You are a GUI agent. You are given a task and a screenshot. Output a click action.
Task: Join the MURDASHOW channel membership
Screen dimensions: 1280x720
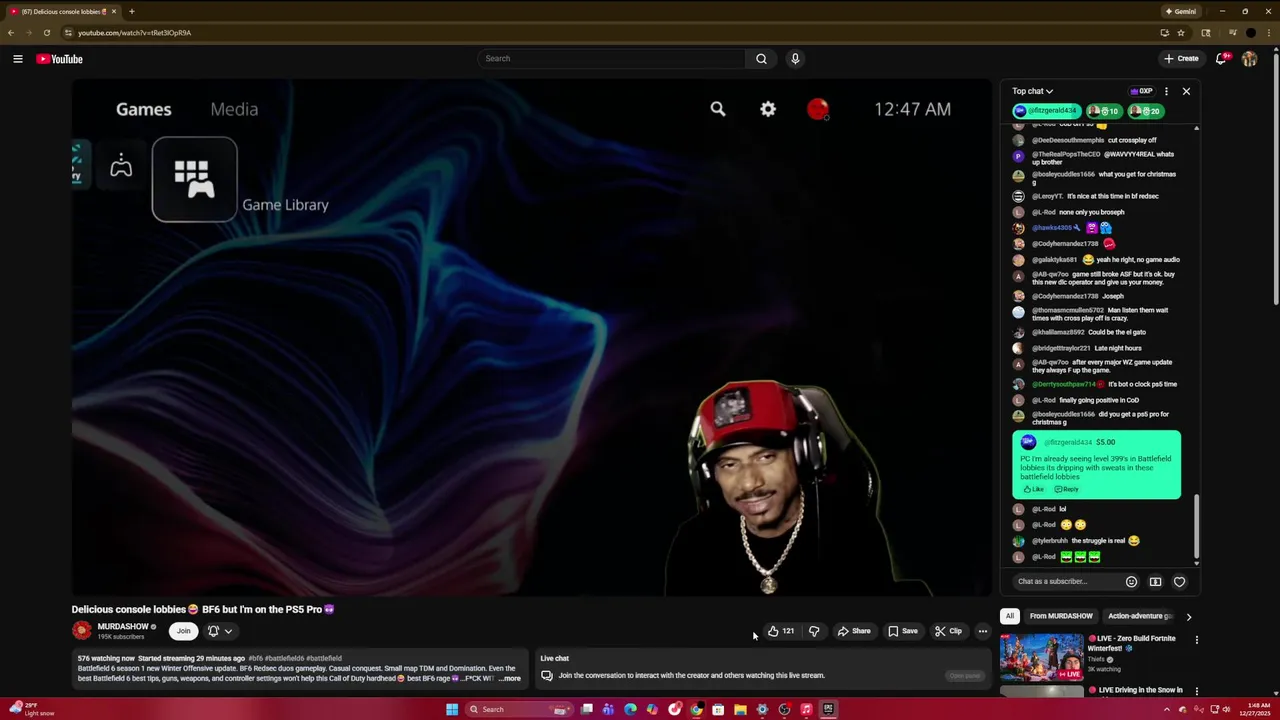pyautogui.click(x=183, y=631)
